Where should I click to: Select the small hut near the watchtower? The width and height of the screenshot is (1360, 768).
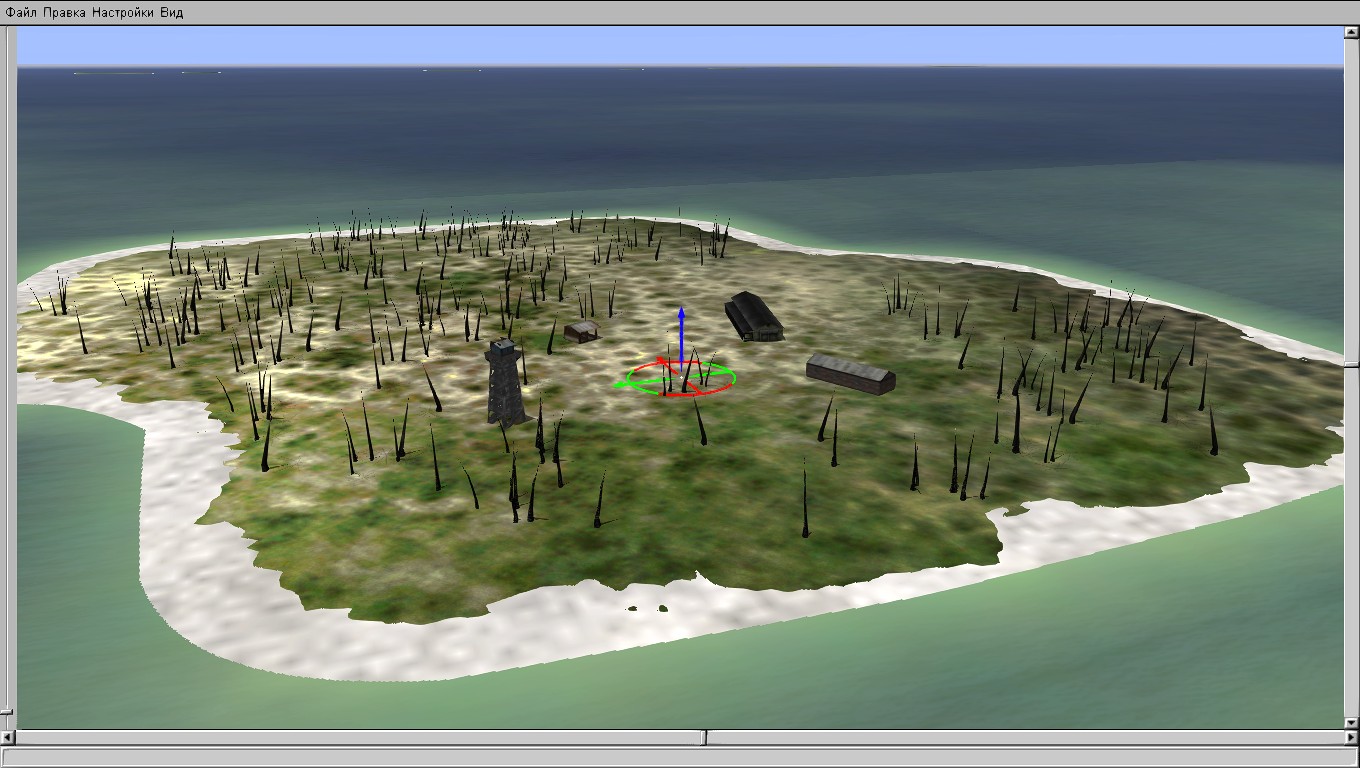click(582, 331)
